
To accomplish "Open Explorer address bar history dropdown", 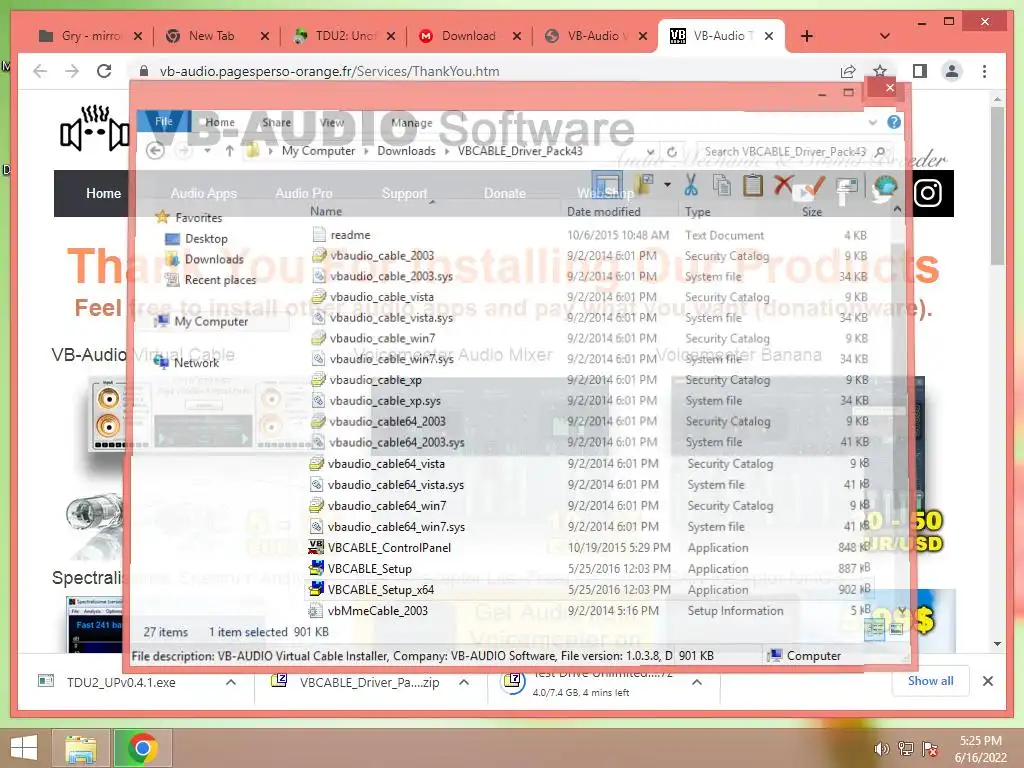I will pos(650,152).
